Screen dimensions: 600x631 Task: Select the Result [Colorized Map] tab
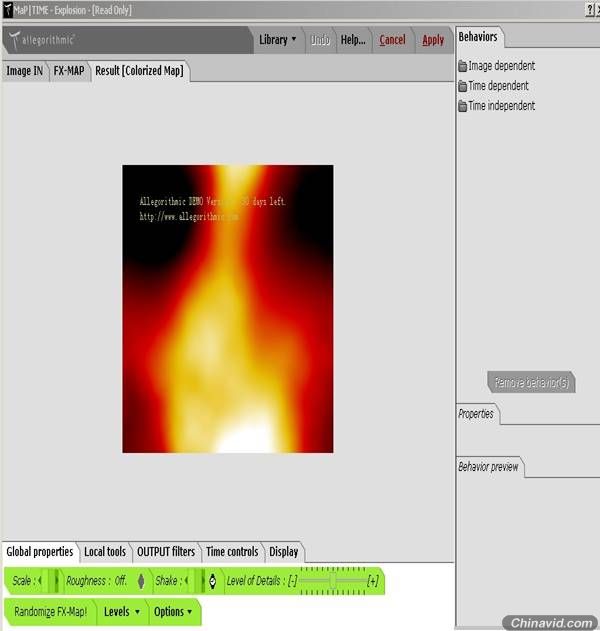[139, 71]
